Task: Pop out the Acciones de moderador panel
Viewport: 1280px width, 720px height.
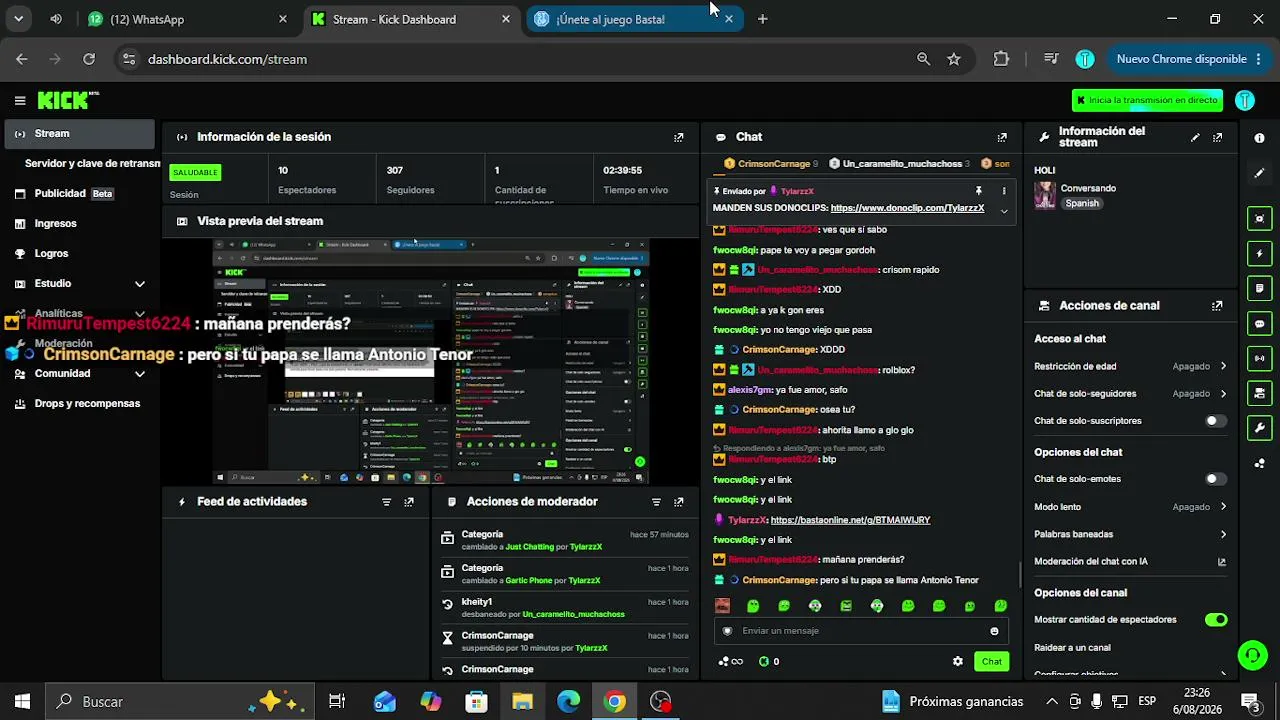Action: [x=679, y=502]
